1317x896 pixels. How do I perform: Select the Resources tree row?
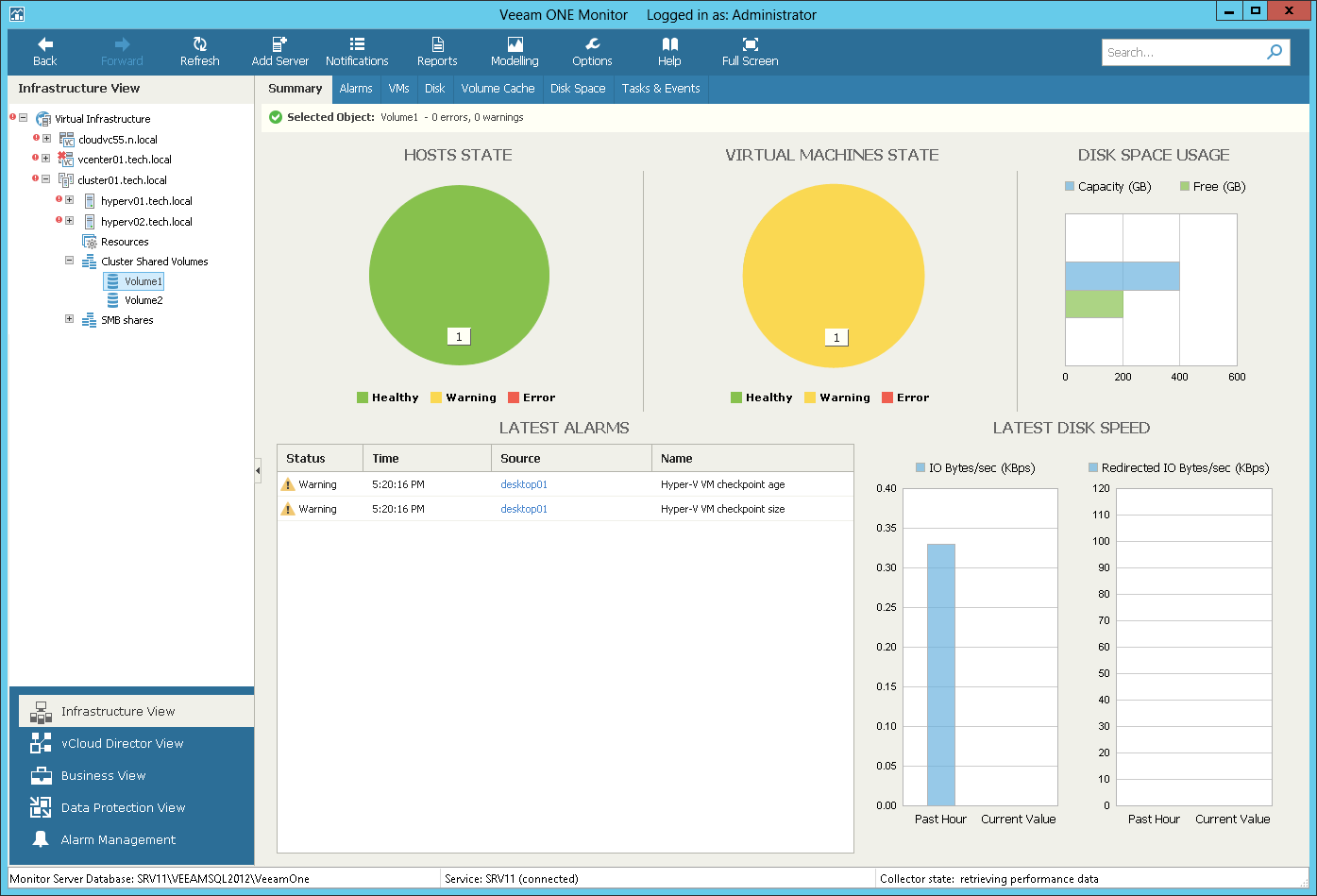pos(115,242)
